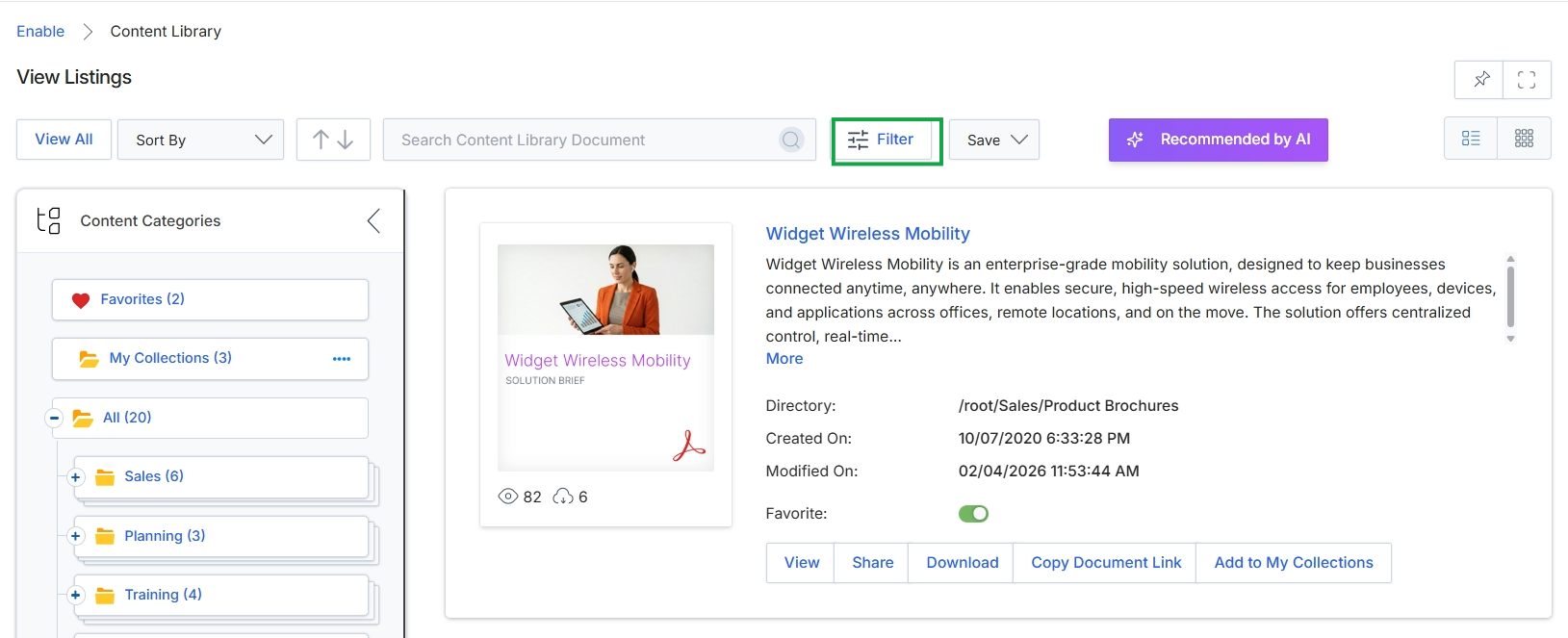Click the My Collections folder icon
Image resolution: width=1568 pixels, height=638 pixels.
(x=89, y=359)
